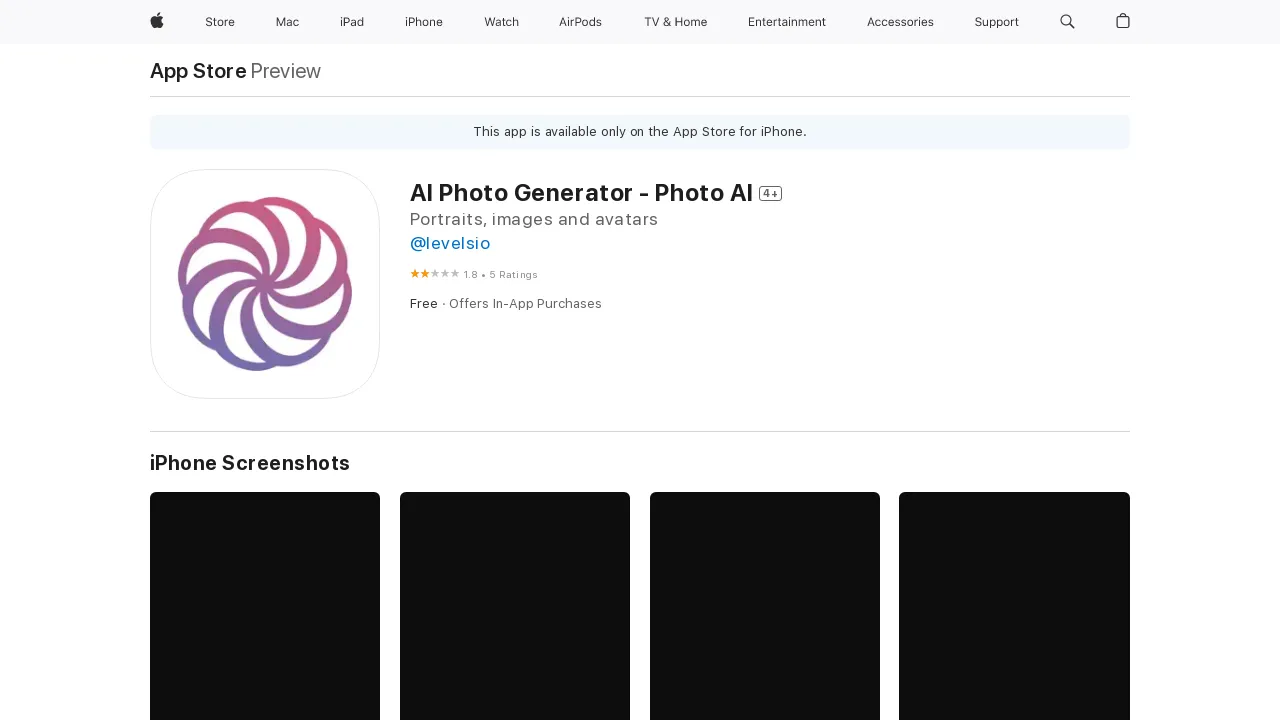
Task: Select the AirPods navigation entry
Action: point(580,21)
